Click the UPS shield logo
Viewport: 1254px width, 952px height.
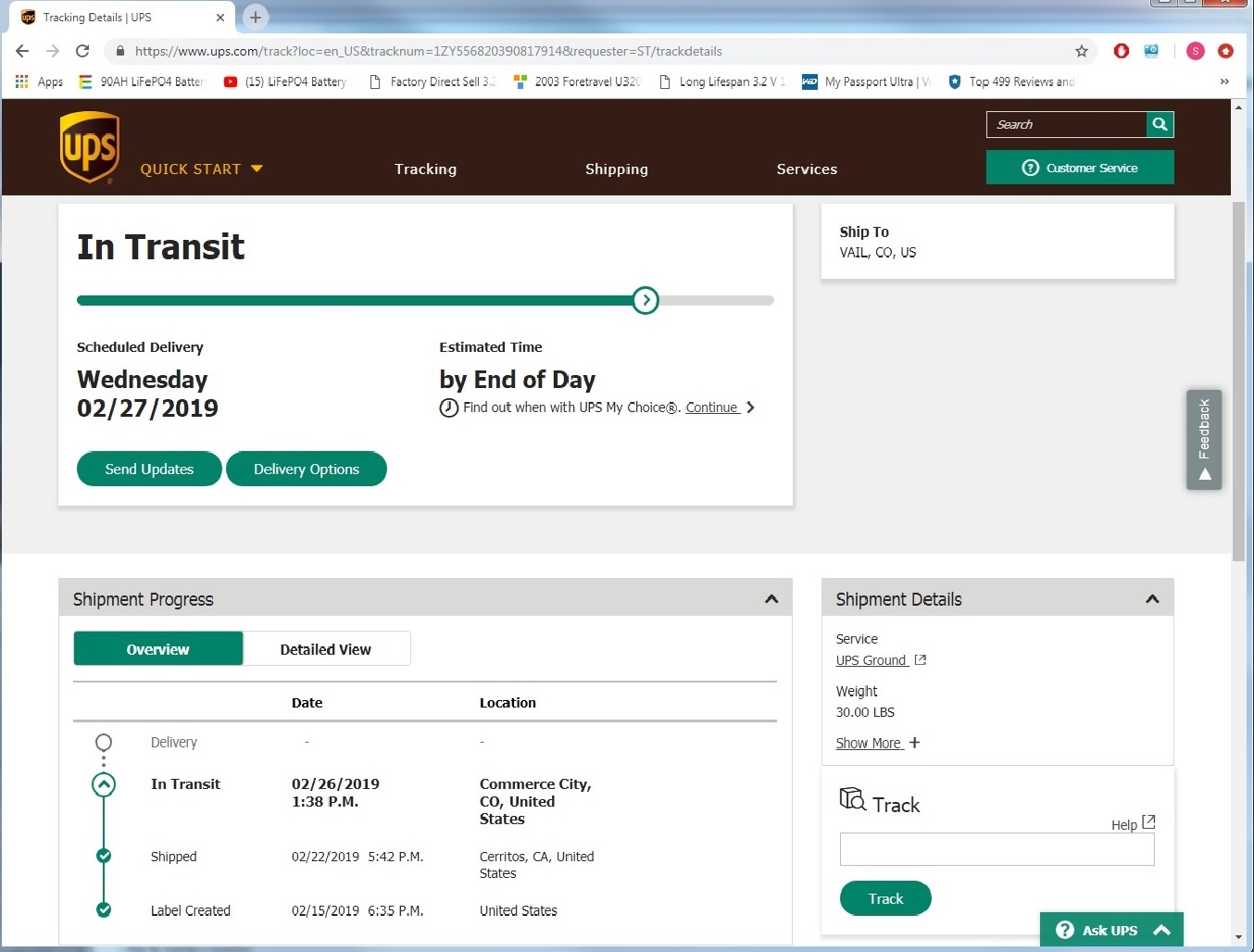pyautogui.click(x=90, y=147)
